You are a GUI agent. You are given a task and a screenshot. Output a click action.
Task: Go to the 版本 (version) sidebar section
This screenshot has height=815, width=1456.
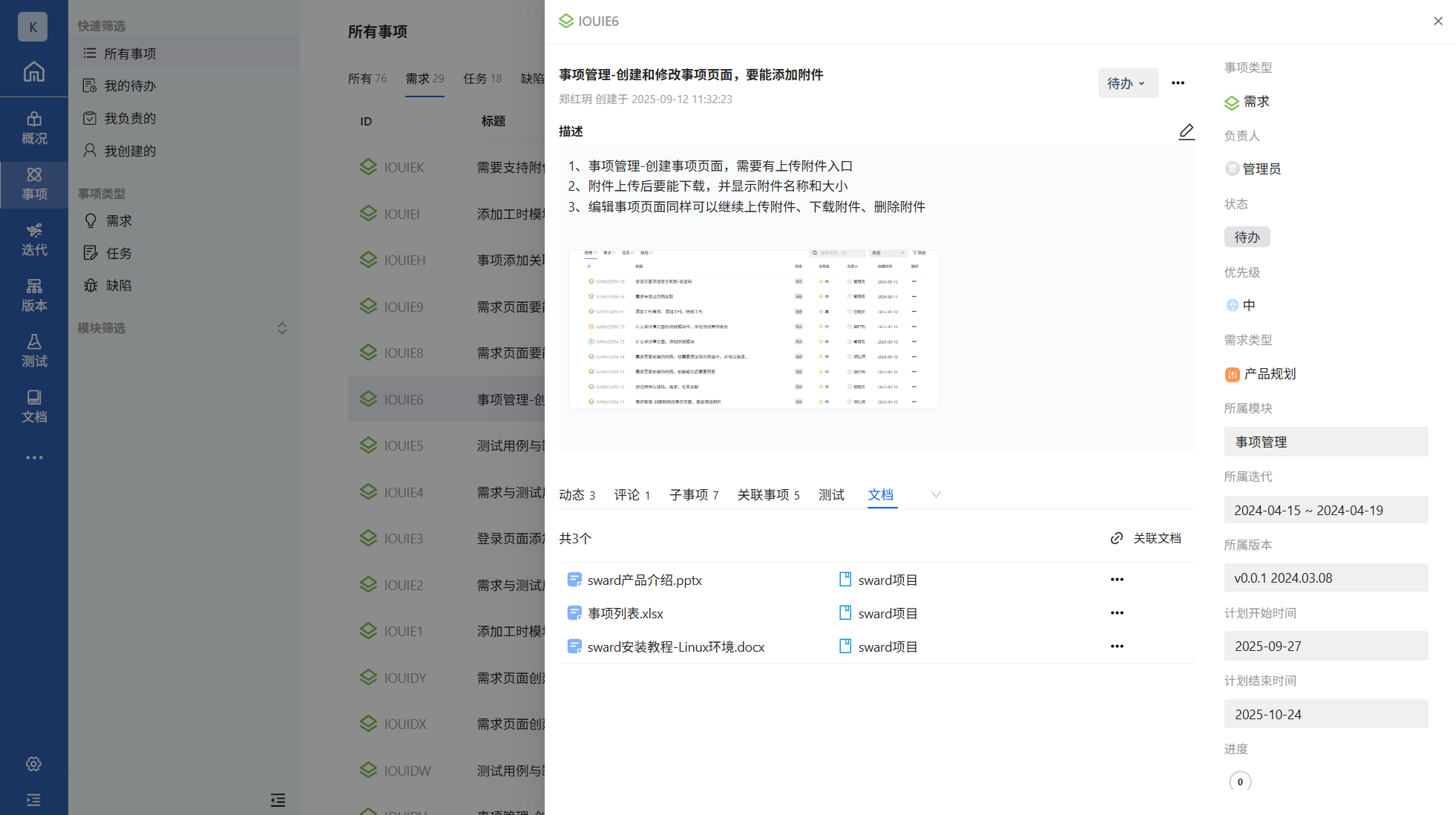[34, 295]
